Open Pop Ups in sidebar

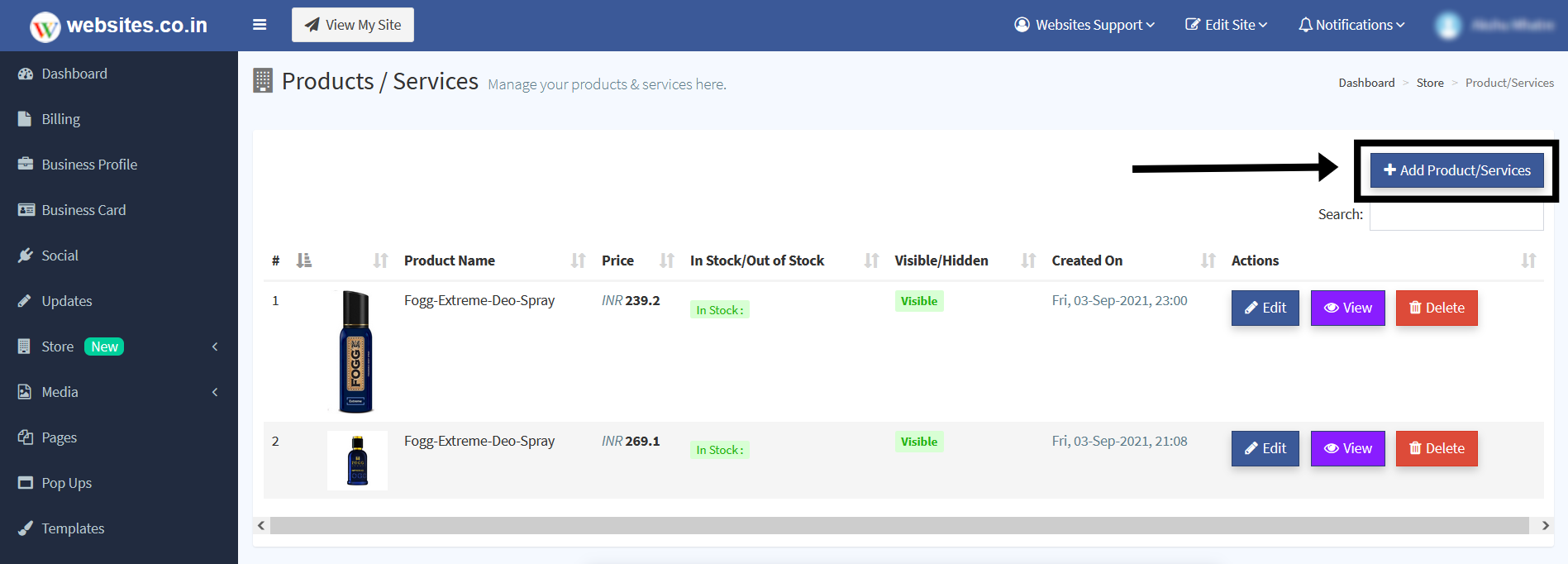coord(66,483)
